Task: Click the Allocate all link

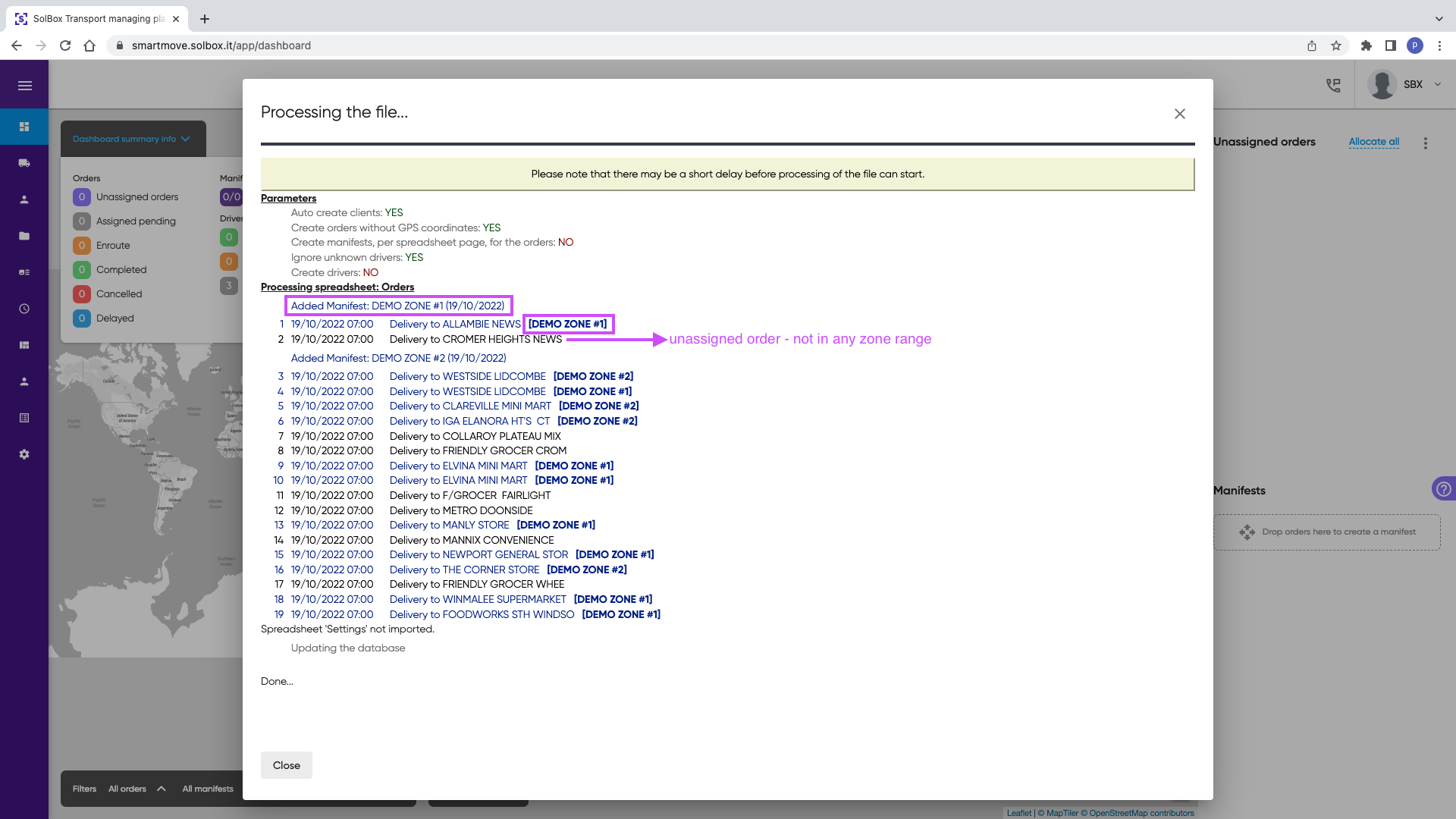Action: point(1373,142)
